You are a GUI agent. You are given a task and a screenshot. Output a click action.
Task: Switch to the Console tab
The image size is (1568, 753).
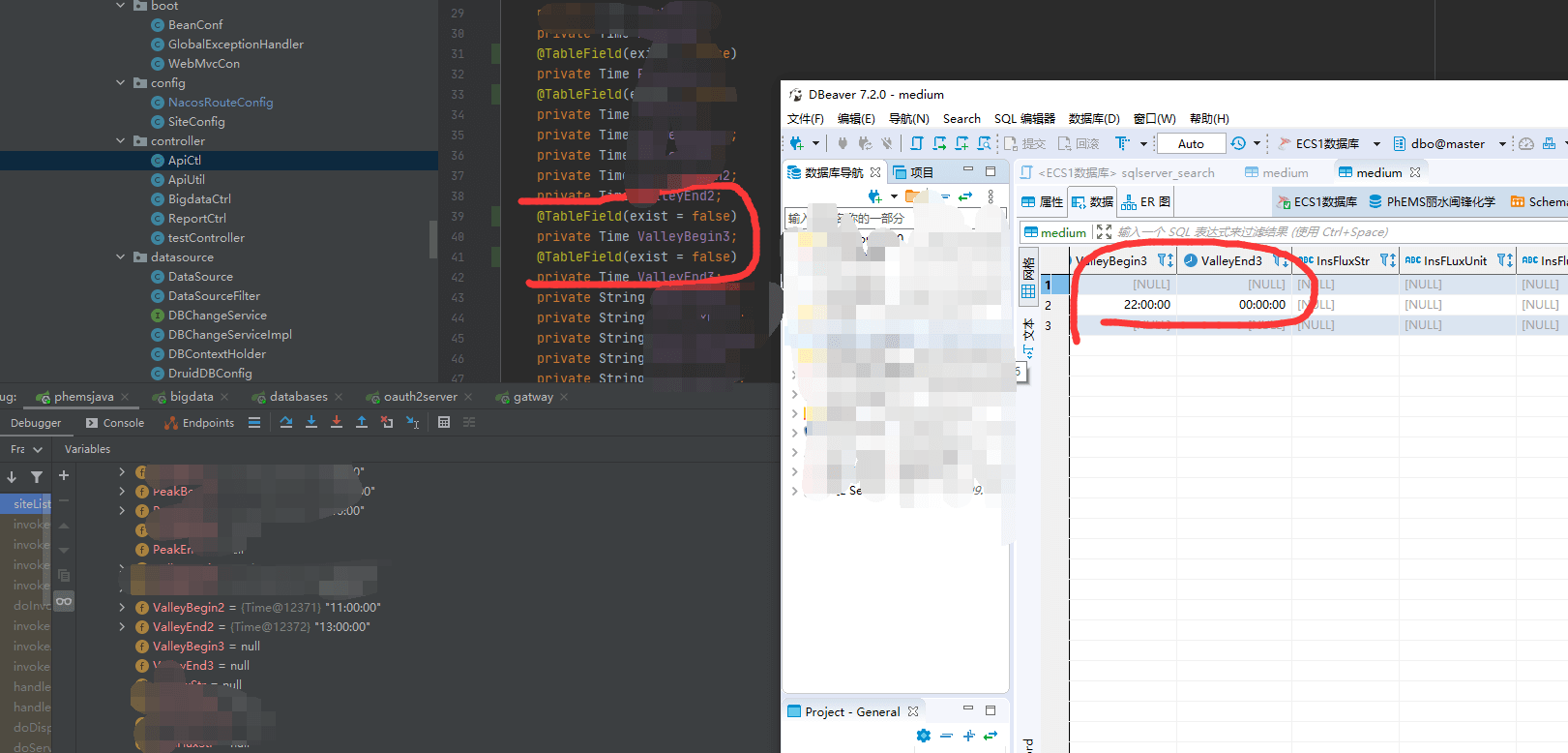(x=115, y=423)
